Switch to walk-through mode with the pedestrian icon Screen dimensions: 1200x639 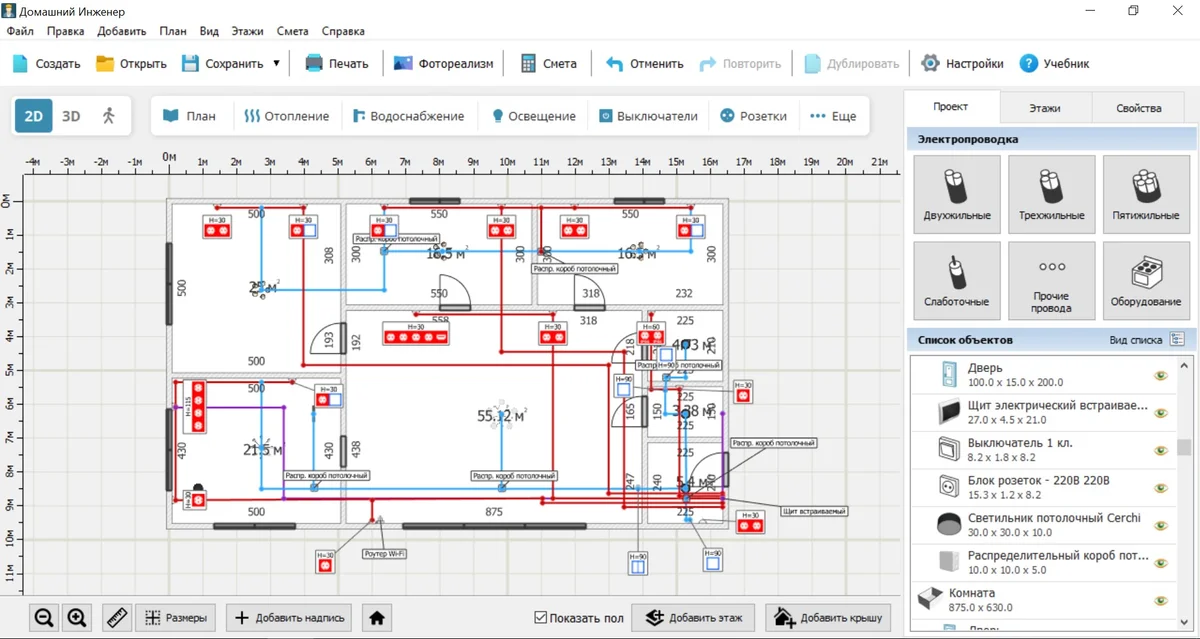tap(109, 116)
